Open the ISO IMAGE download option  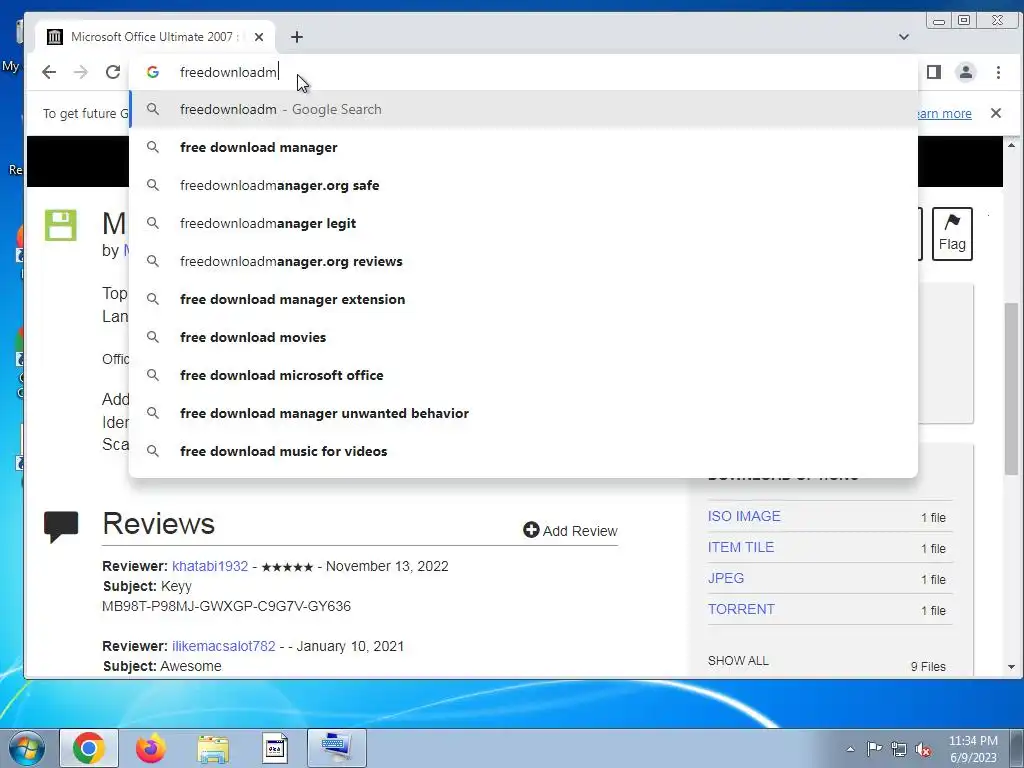(744, 516)
